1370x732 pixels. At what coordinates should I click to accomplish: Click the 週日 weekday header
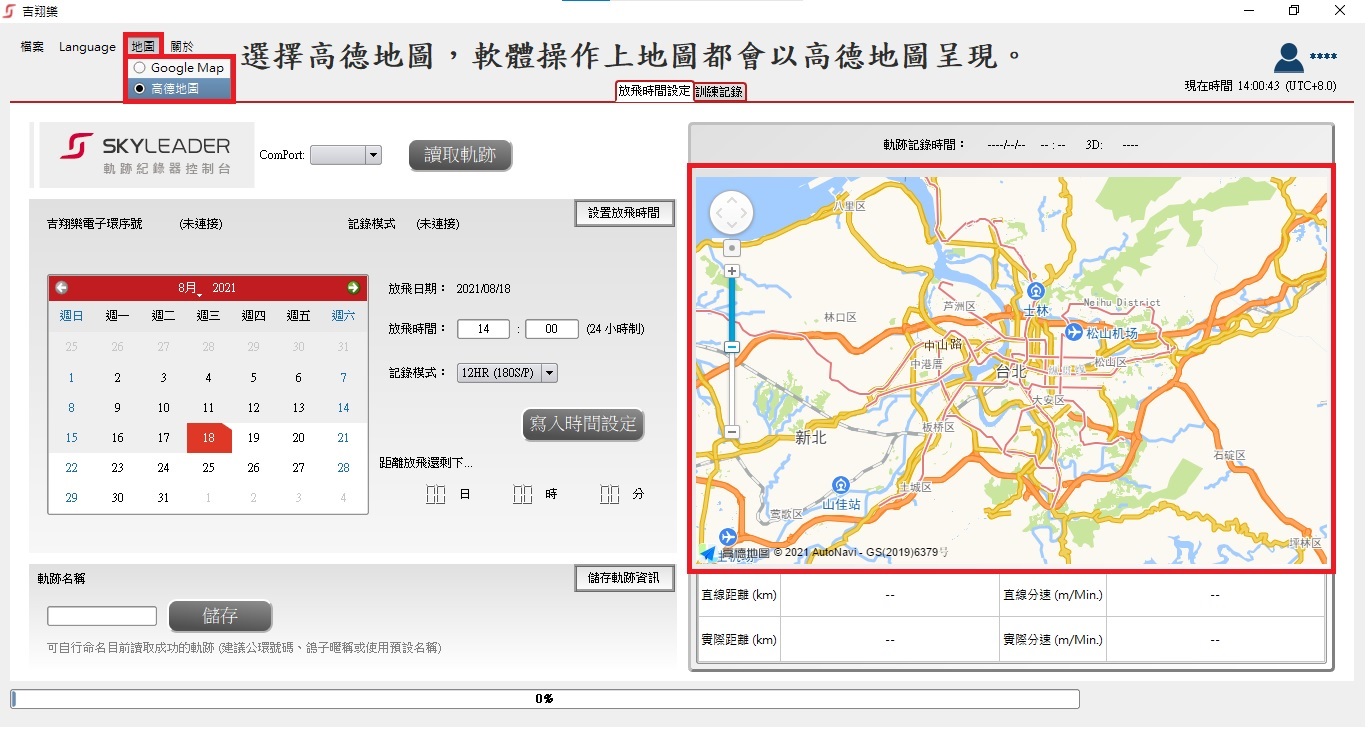pos(71,316)
